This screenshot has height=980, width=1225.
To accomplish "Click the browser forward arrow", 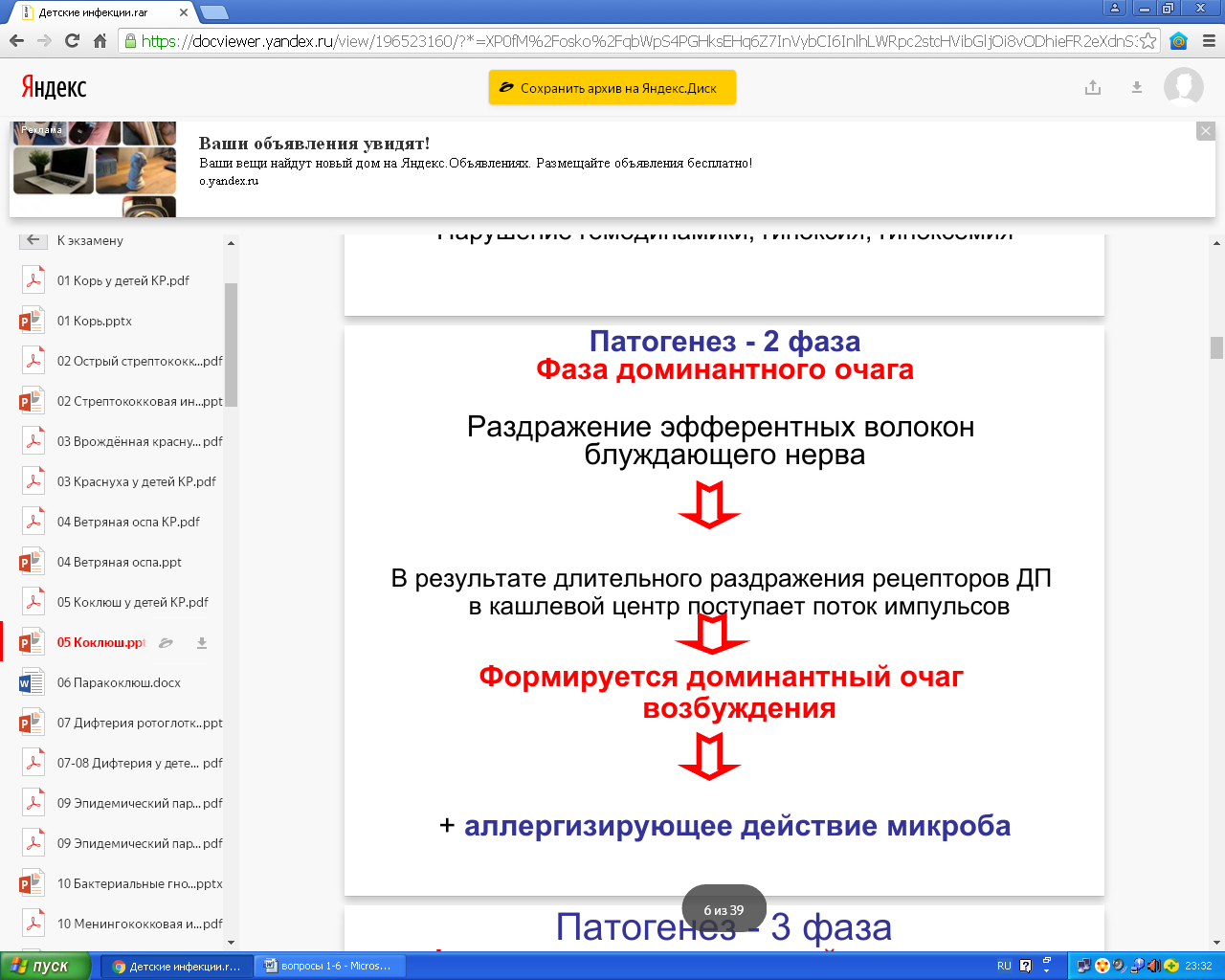I will (x=44, y=41).
